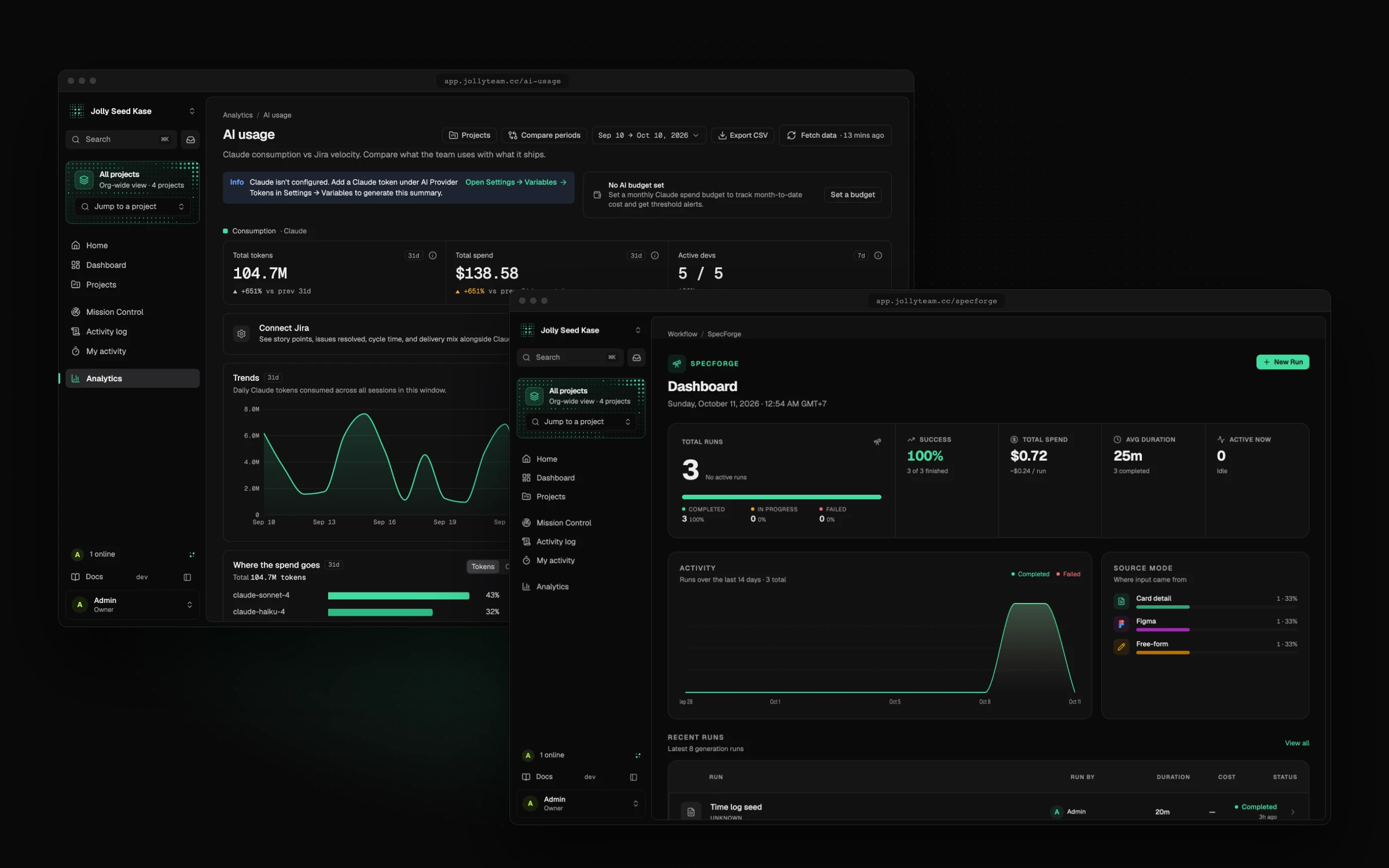This screenshot has height=868, width=1389.
Task: Open Jump to a project in AI usage window
Action: [133, 207]
